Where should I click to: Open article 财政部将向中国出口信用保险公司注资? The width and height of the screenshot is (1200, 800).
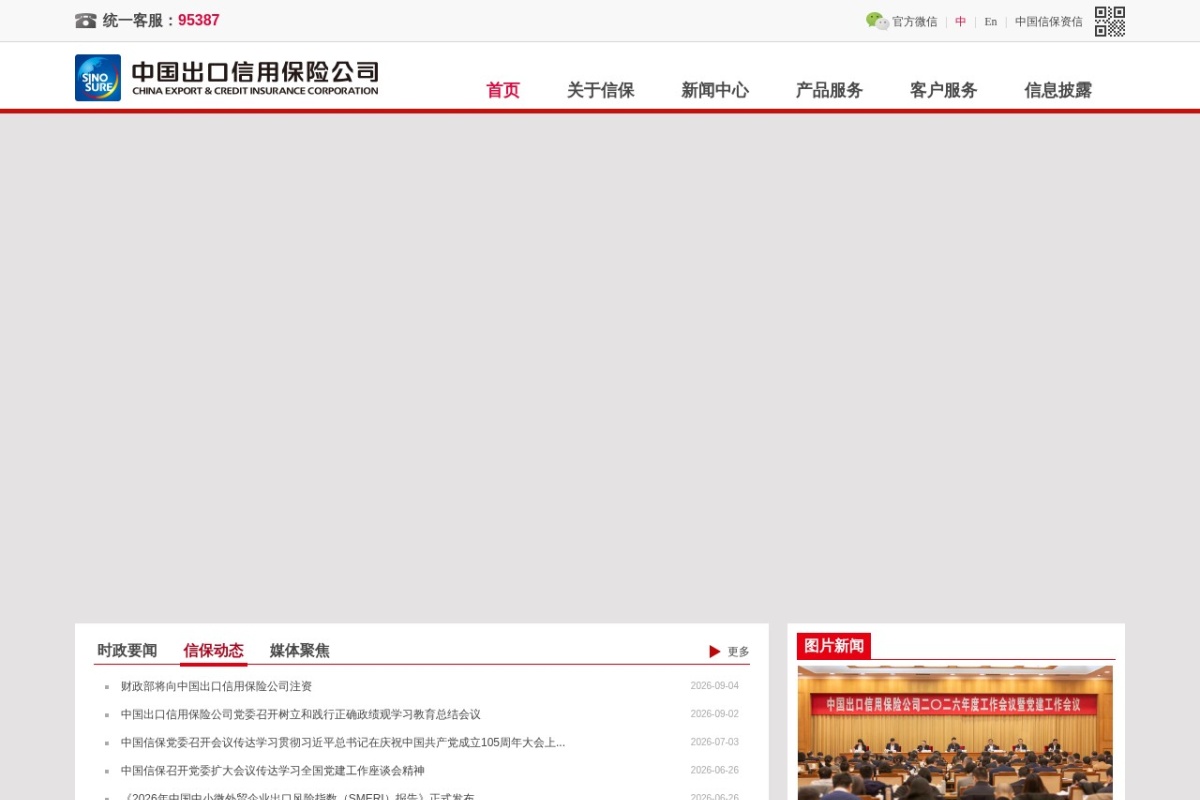coord(216,686)
